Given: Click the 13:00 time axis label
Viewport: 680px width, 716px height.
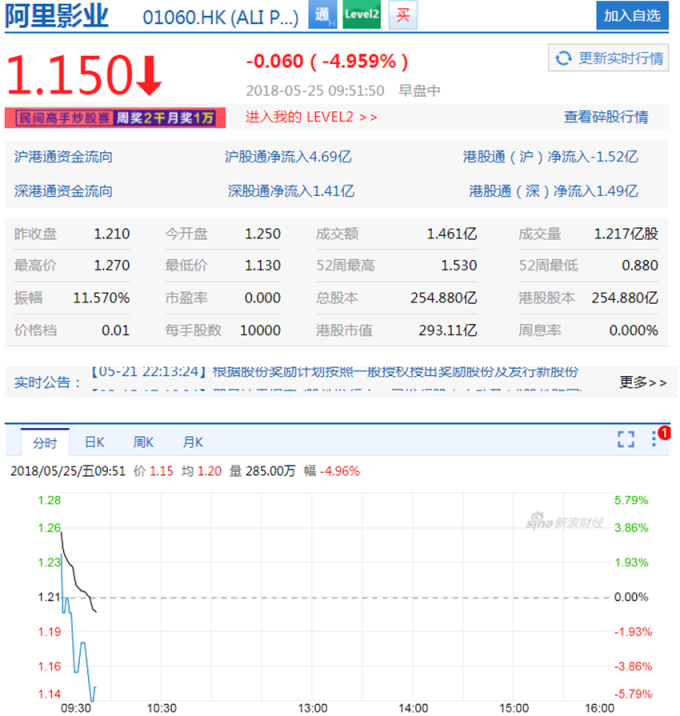Looking at the screenshot, I should point(313,708).
